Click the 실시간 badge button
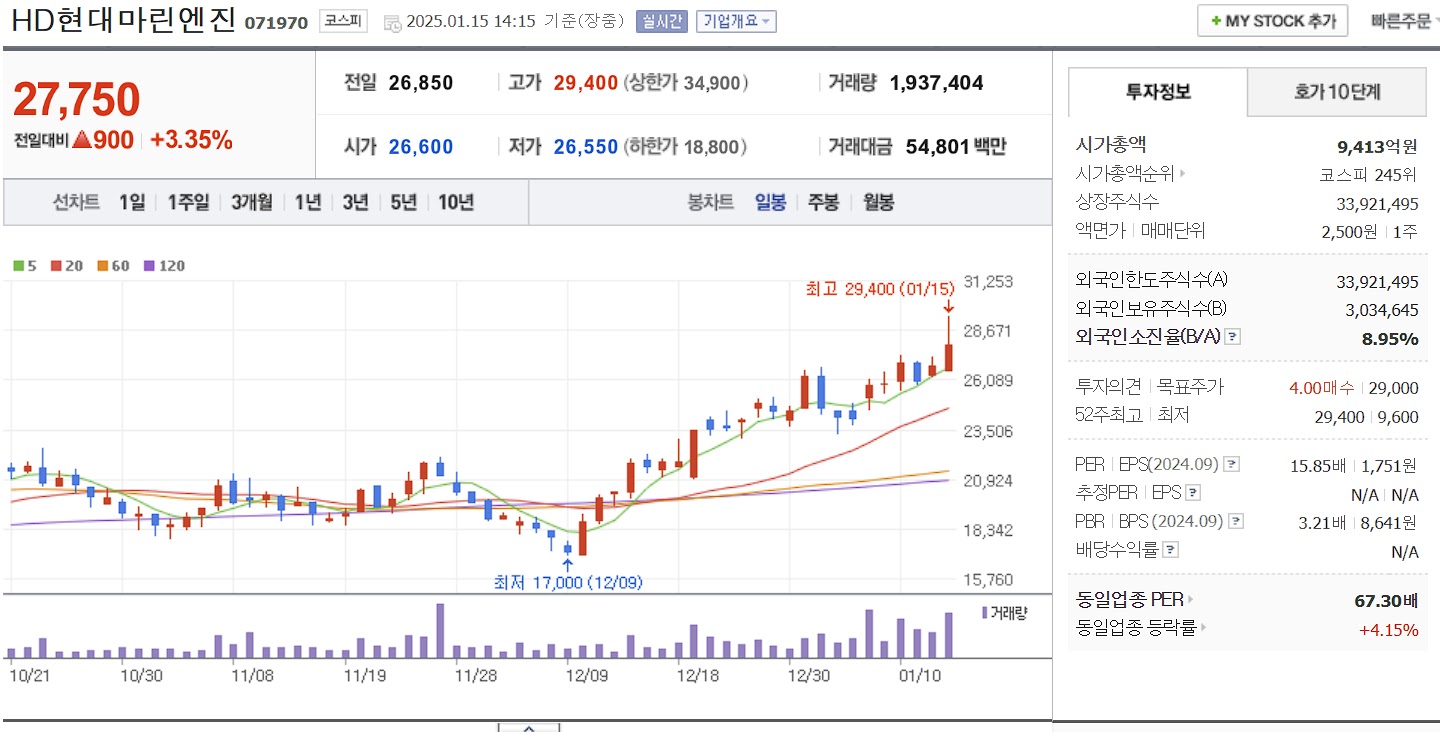This screenshot has height=732, width=1440. [x=661, y=21]
